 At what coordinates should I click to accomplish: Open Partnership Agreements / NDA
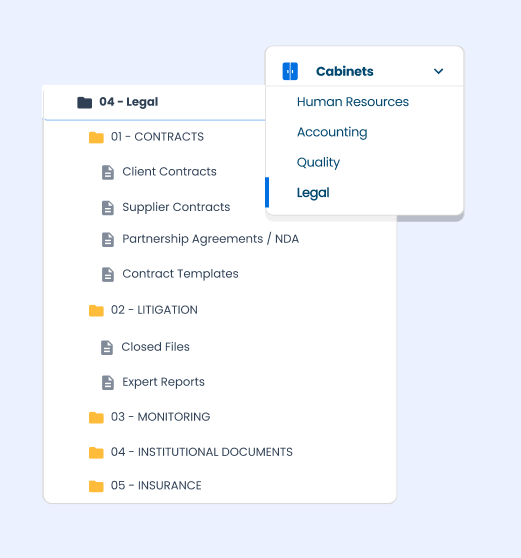pos(210,239)
